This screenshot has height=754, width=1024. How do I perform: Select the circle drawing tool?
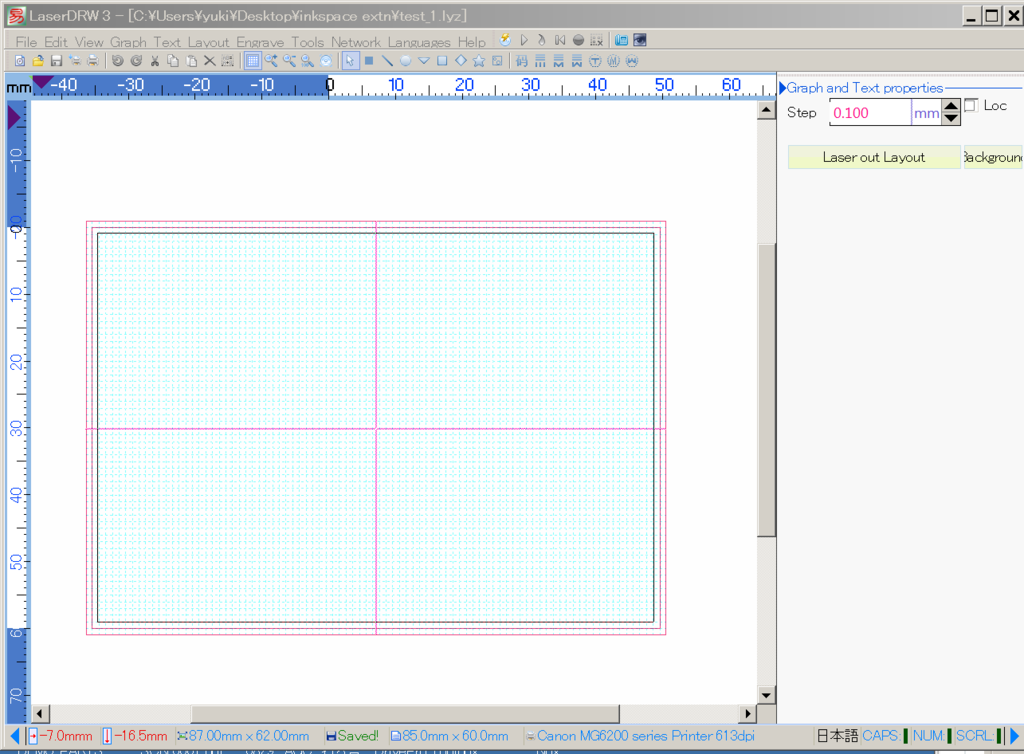pyautogui.click(x=406, y=61)
